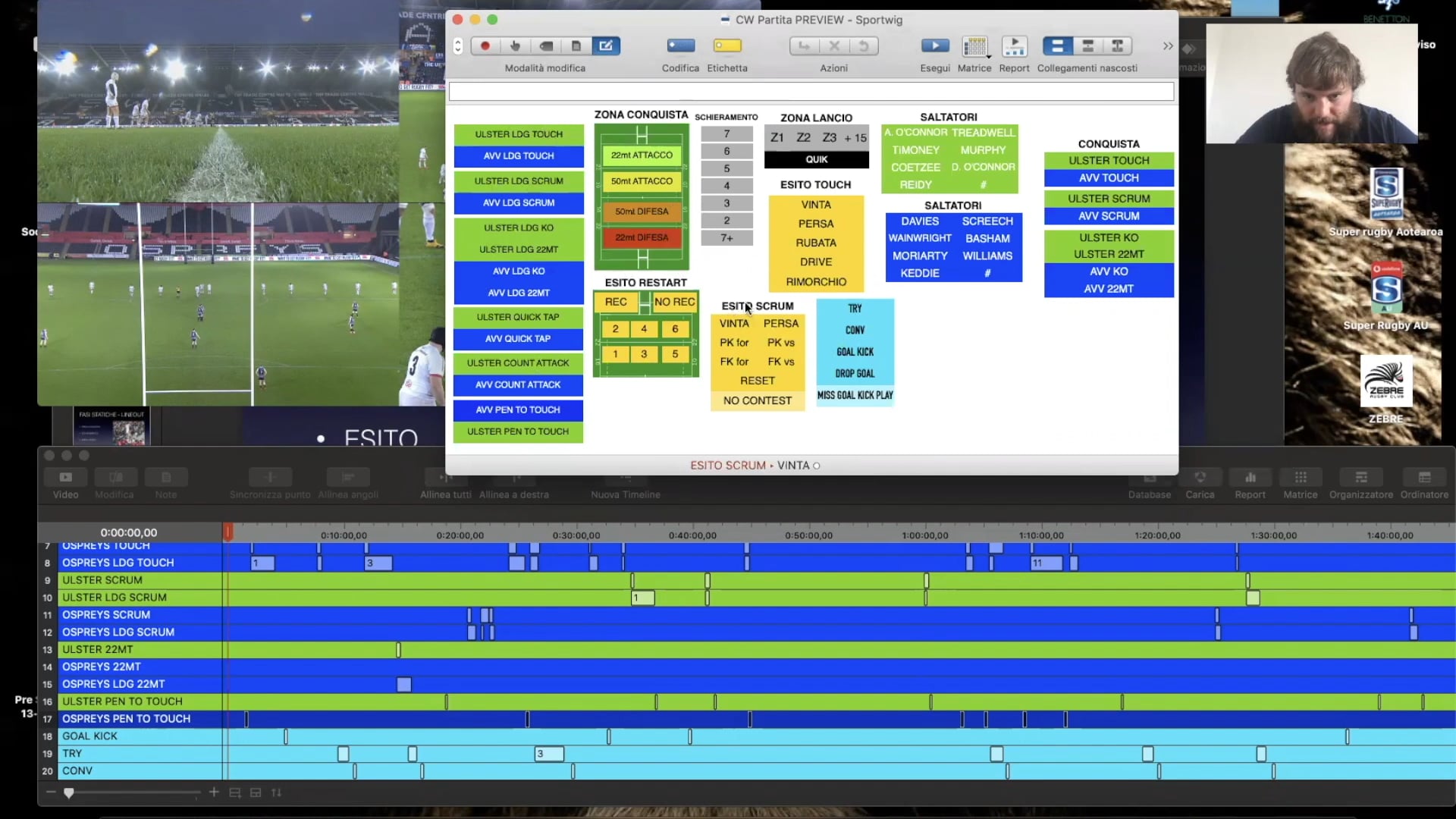Click the TRY row instance labeled 3
Image resolution: width=1456 pixels, height=819 pixels.
point(549,755)
